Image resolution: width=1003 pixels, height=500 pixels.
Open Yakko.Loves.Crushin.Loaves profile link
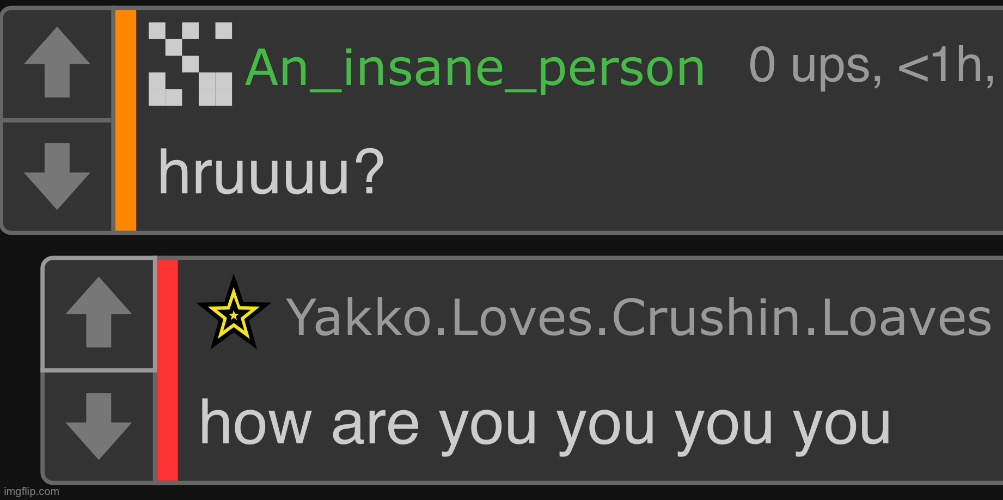point(638,317)
